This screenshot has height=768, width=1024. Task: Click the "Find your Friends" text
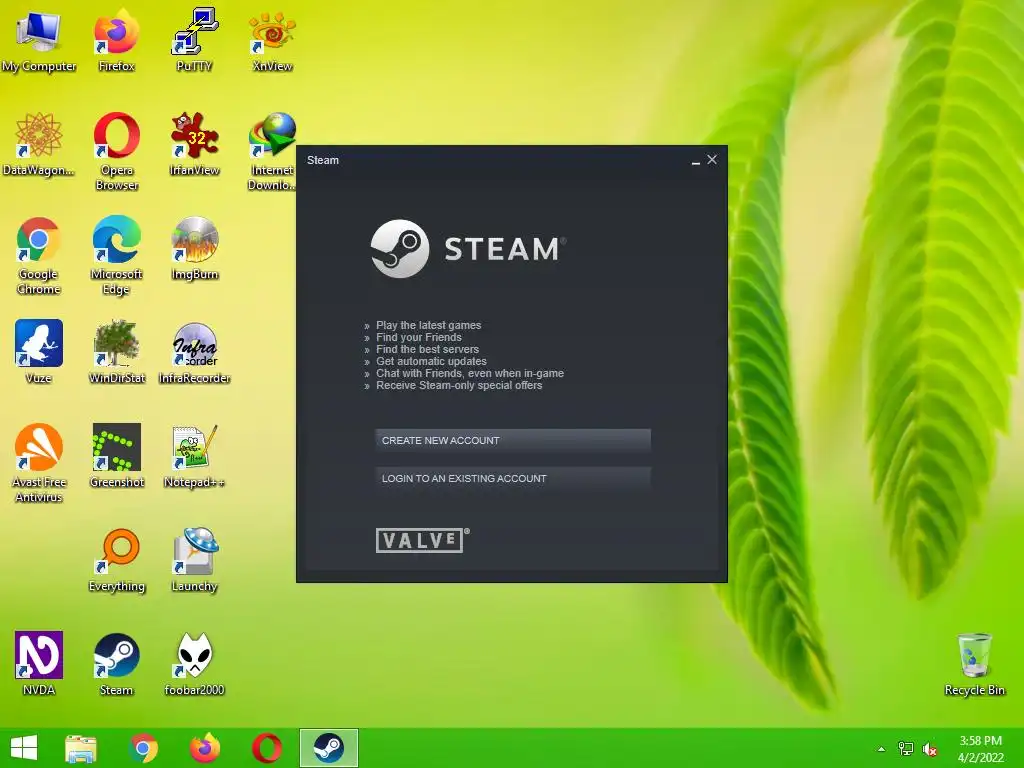point(419,337)
